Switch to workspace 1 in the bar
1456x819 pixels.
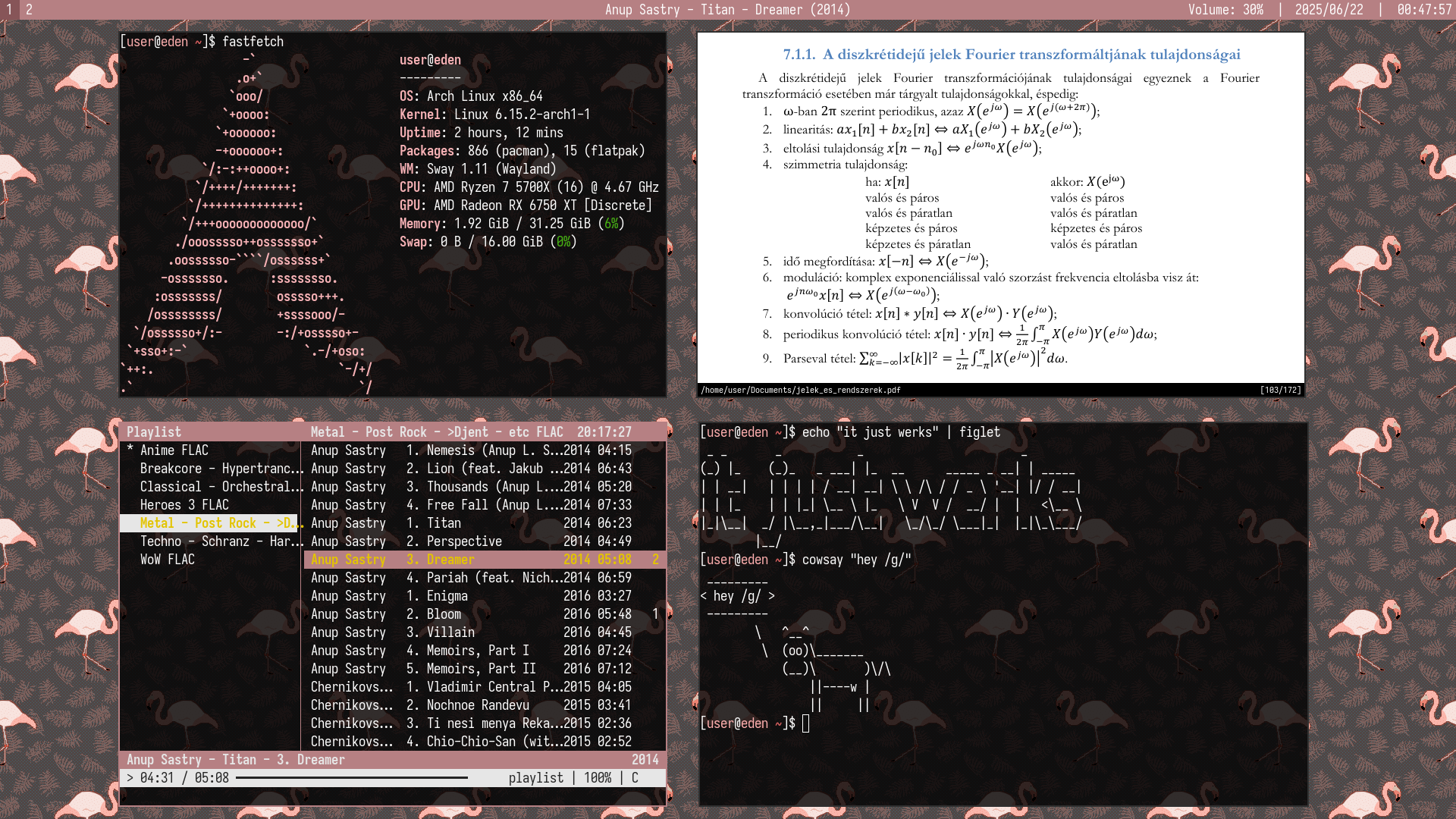tap(9, 10)
